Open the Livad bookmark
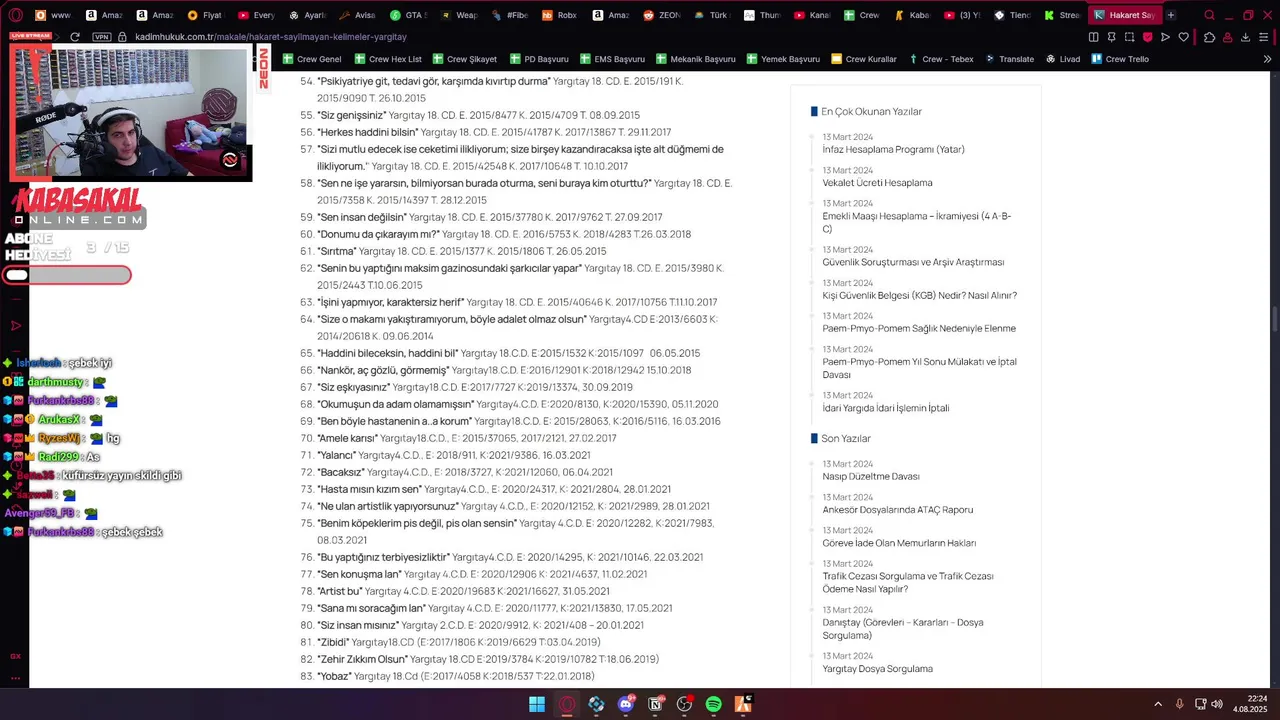This screenshot has height=720, width=1280. (1063, 59)
